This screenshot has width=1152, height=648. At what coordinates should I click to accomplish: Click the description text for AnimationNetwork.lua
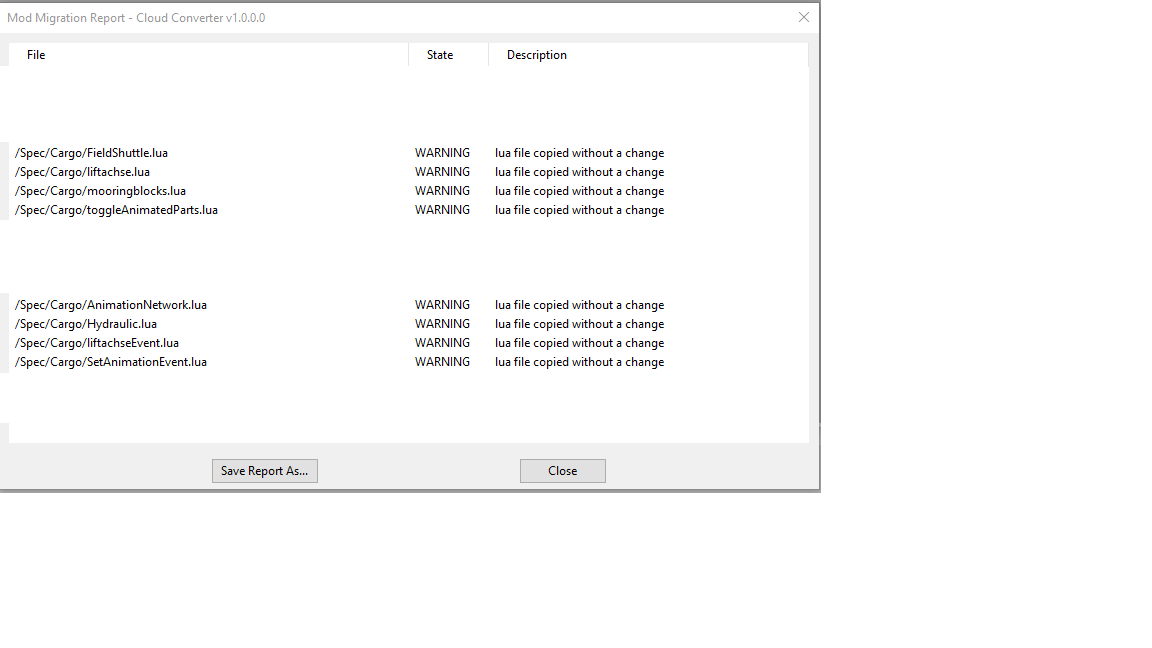click(x=579, y=305)
